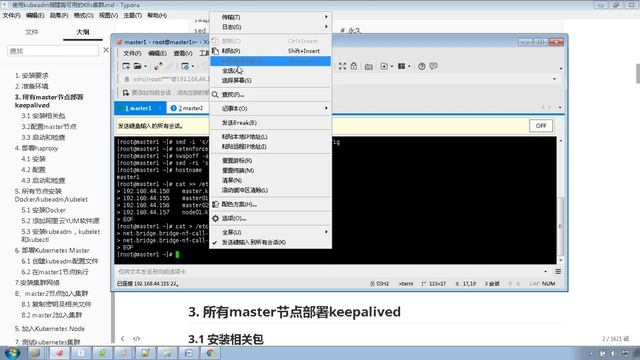Screen dimensions: 640x360
Task: Click the source code mode icon in Typora footer
Action: coord(136,338)
